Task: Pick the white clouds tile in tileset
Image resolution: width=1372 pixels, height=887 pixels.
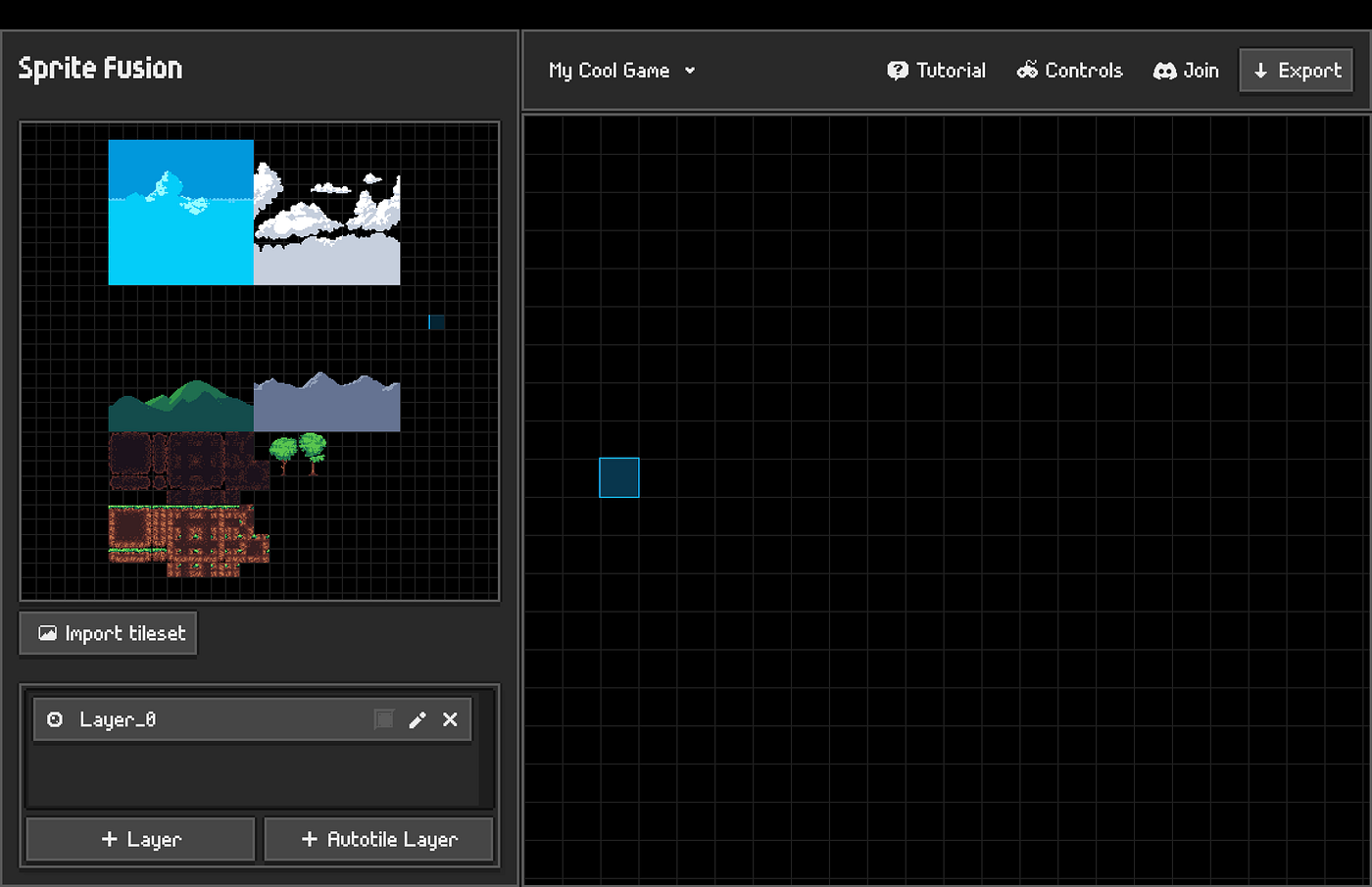Action: tap(327, 225)
